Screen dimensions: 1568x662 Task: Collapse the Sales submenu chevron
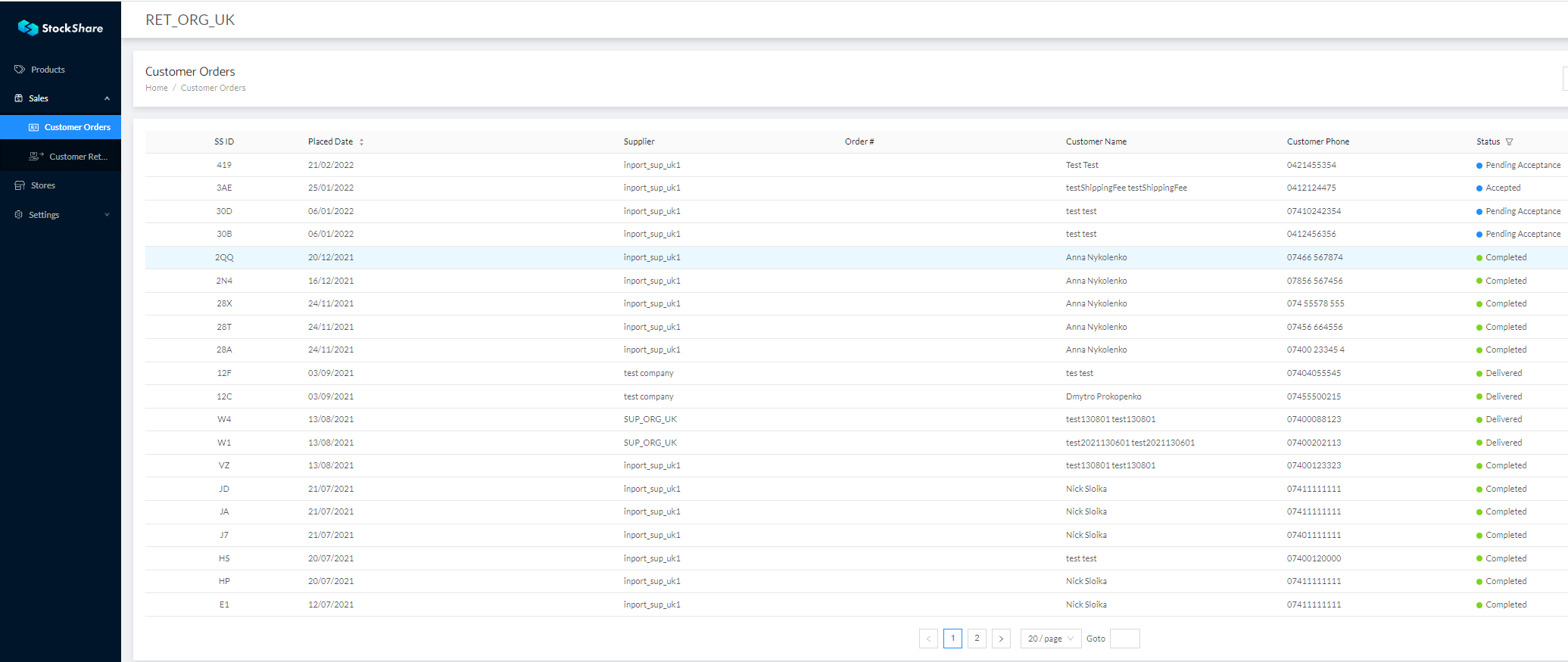[107, 98]
